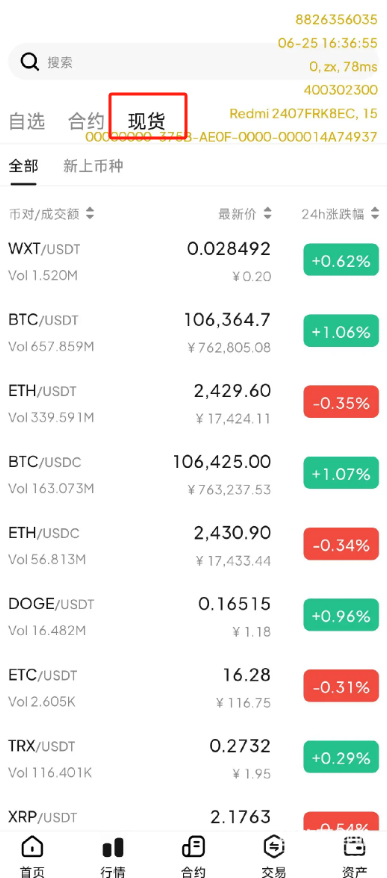
Task: Select the 现货 spot tab
Action: tap(147, 122)
